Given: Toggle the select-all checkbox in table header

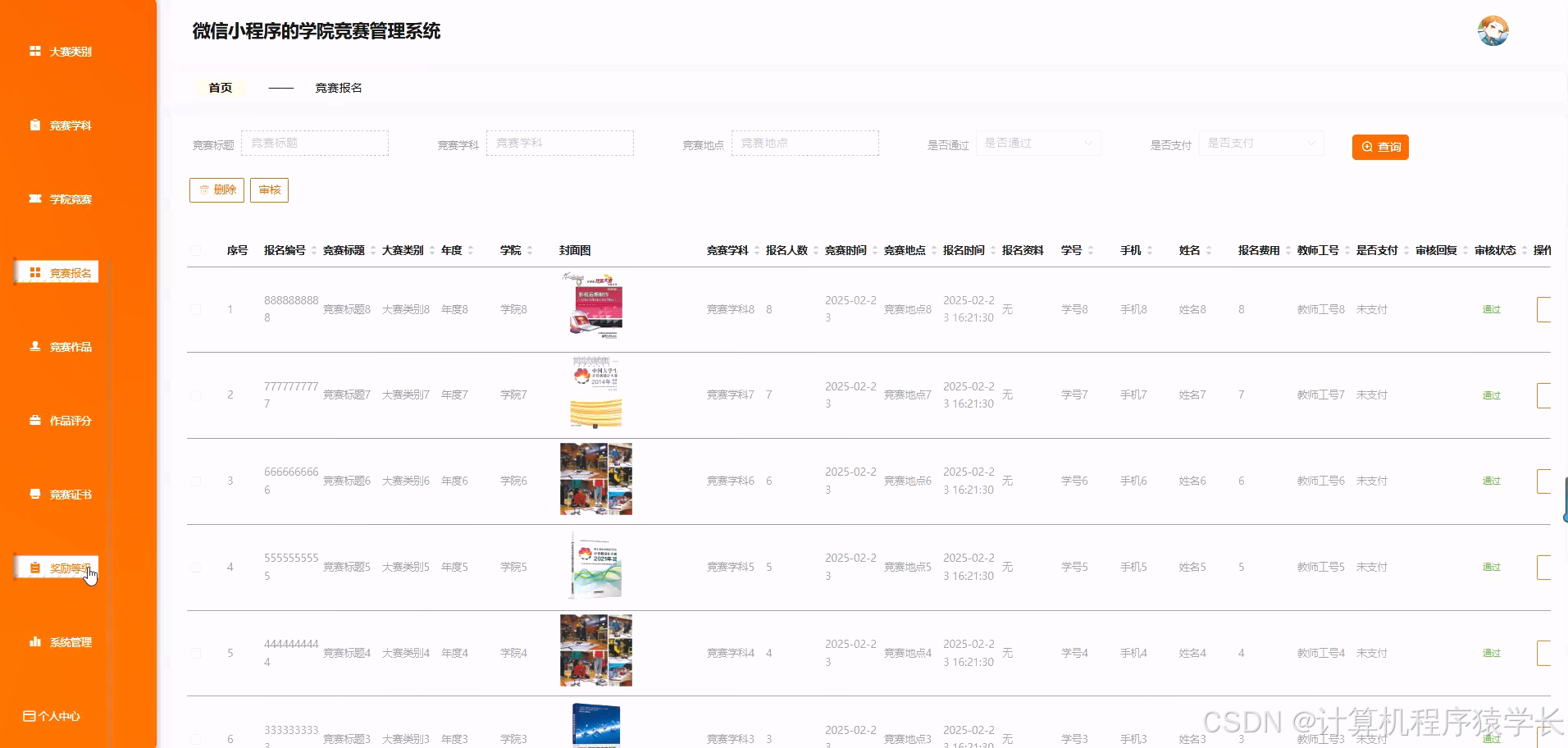Looking at the screenshot, I should (196, 250).
